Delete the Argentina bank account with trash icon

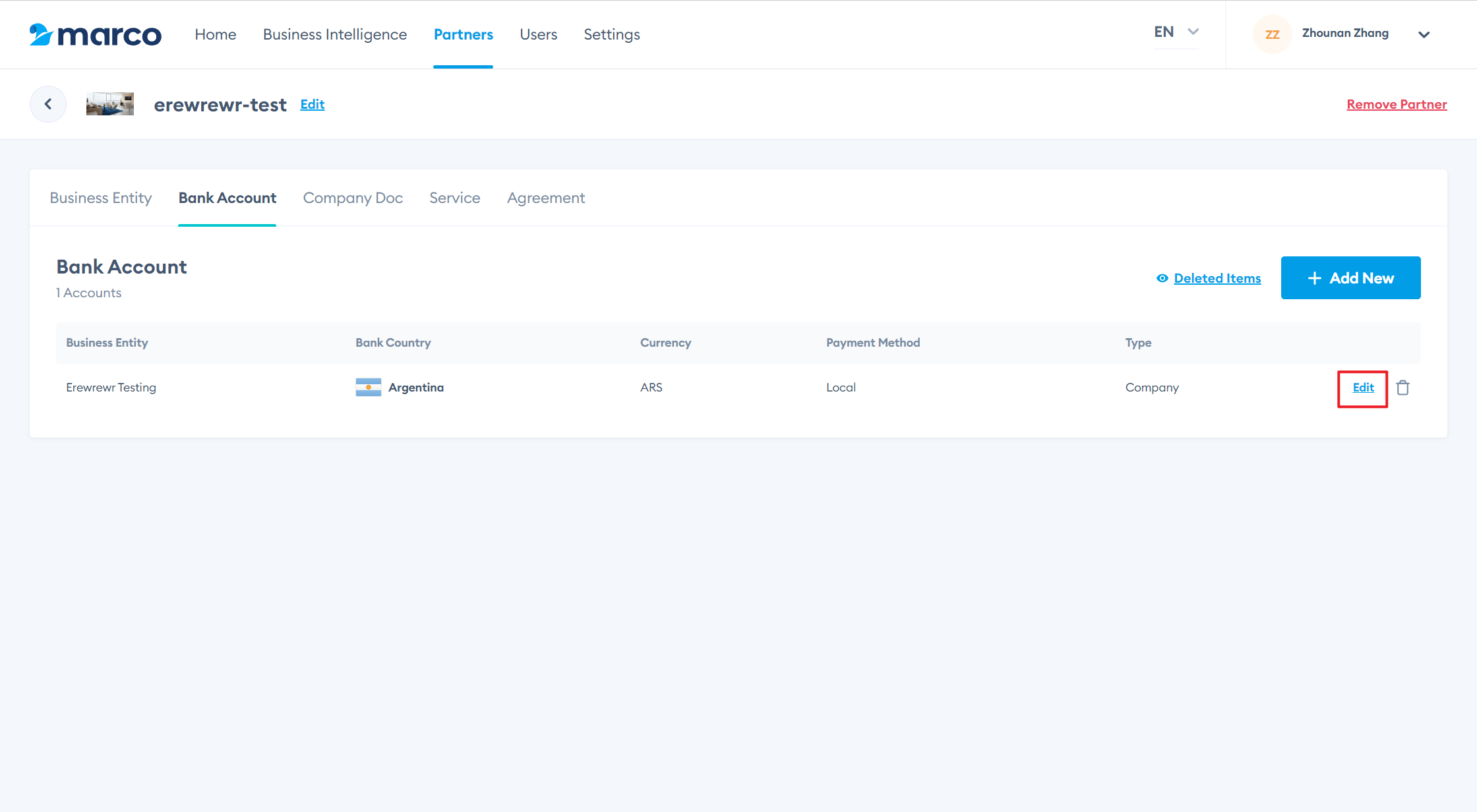pos(1402,388)
